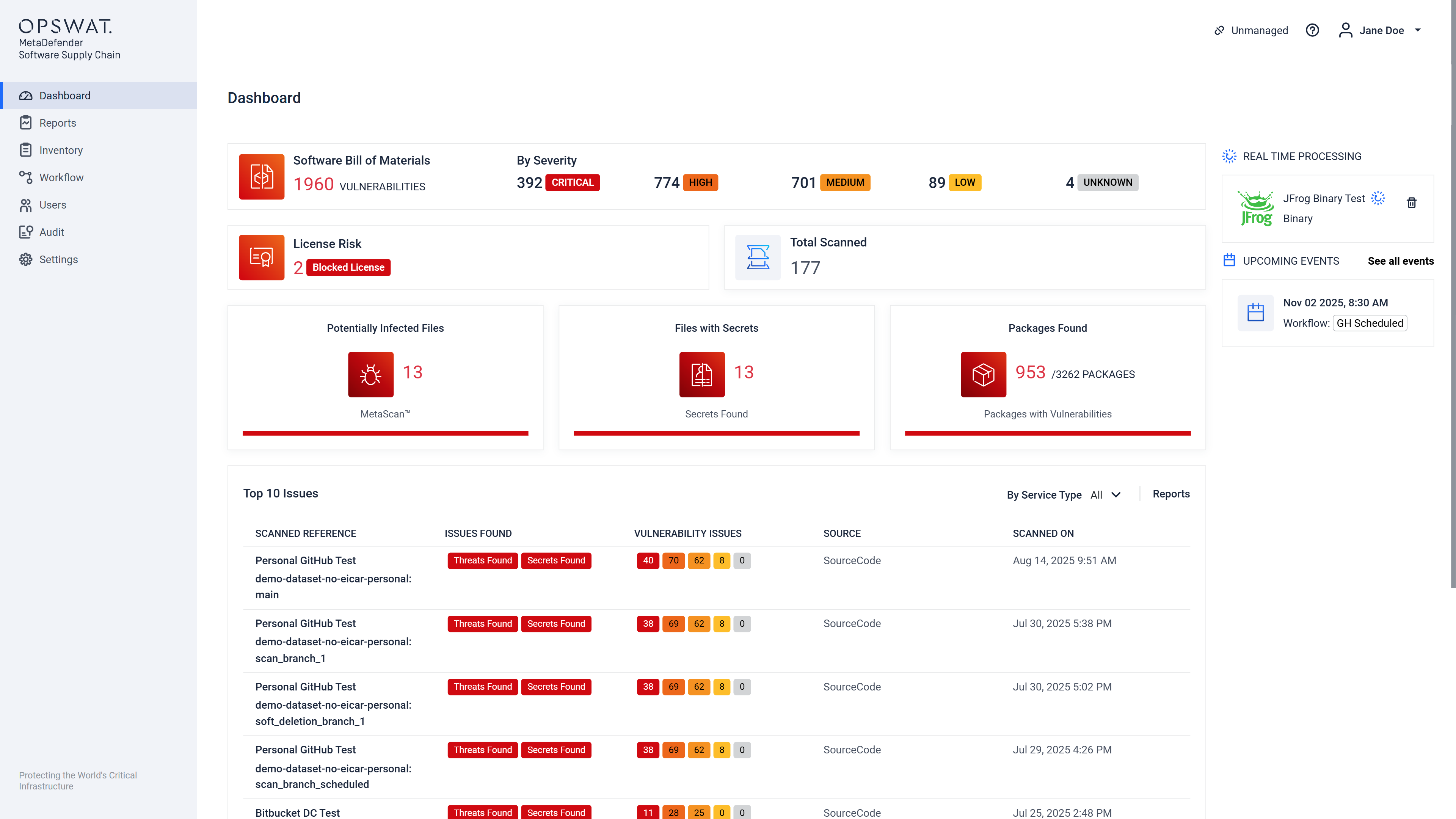
Task: Click high count 28 in Bitbucket row
Action: click(674, 812)
